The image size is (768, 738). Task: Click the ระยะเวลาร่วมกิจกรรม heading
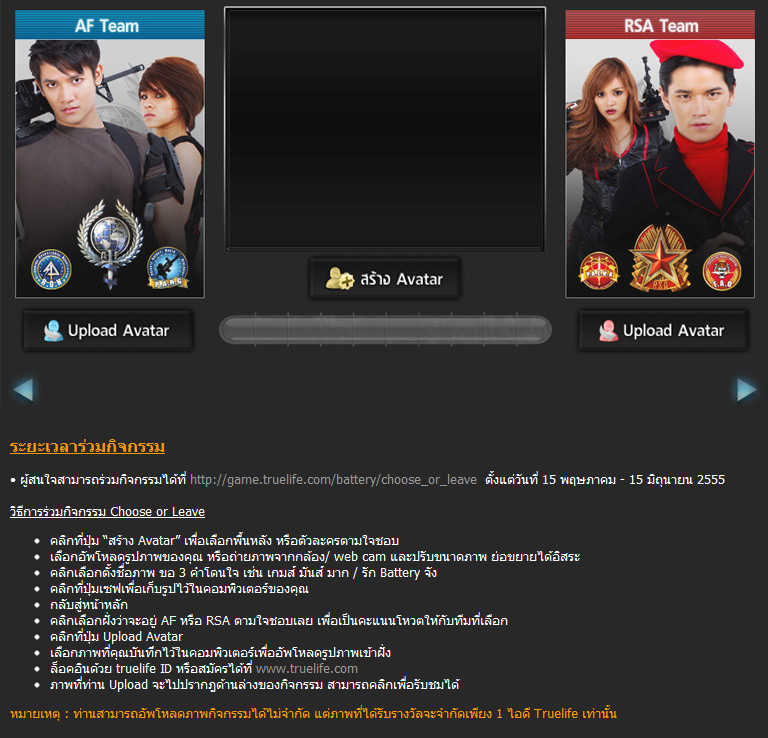(x=87, y=447)
